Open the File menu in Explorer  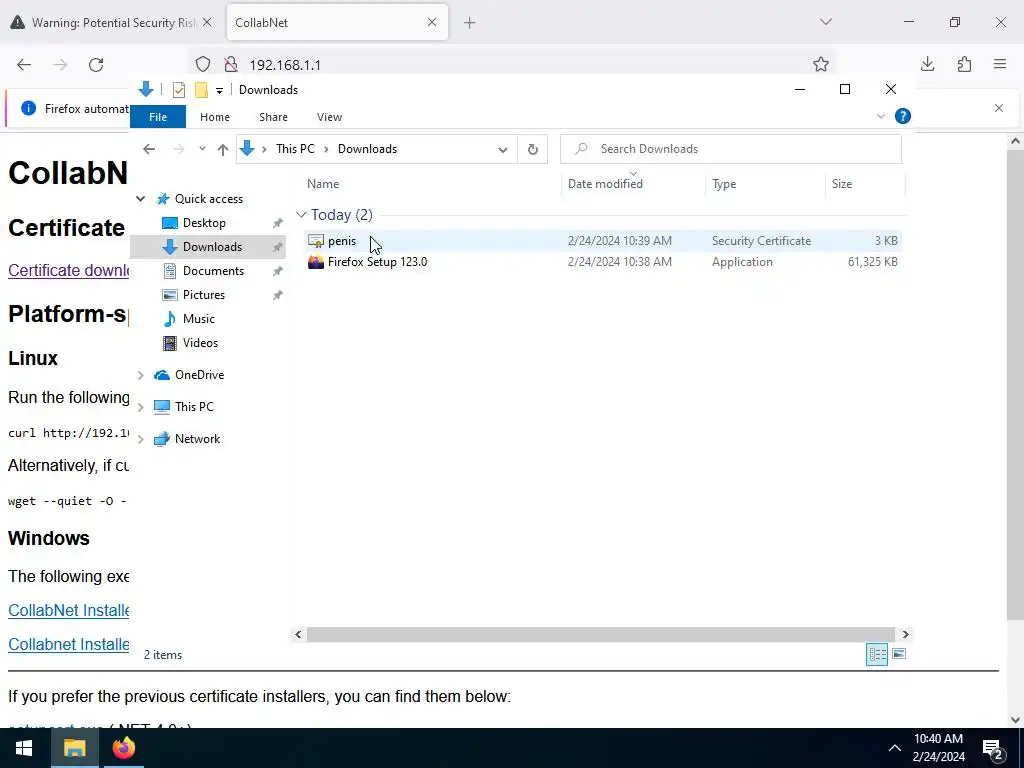click(158, 117)
